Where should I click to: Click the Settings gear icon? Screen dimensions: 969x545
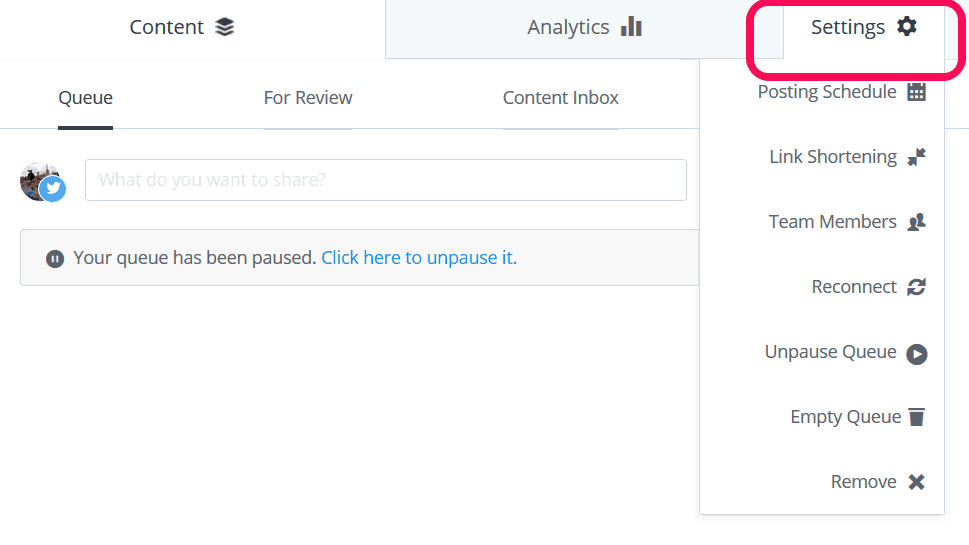[x=907, y=27]
